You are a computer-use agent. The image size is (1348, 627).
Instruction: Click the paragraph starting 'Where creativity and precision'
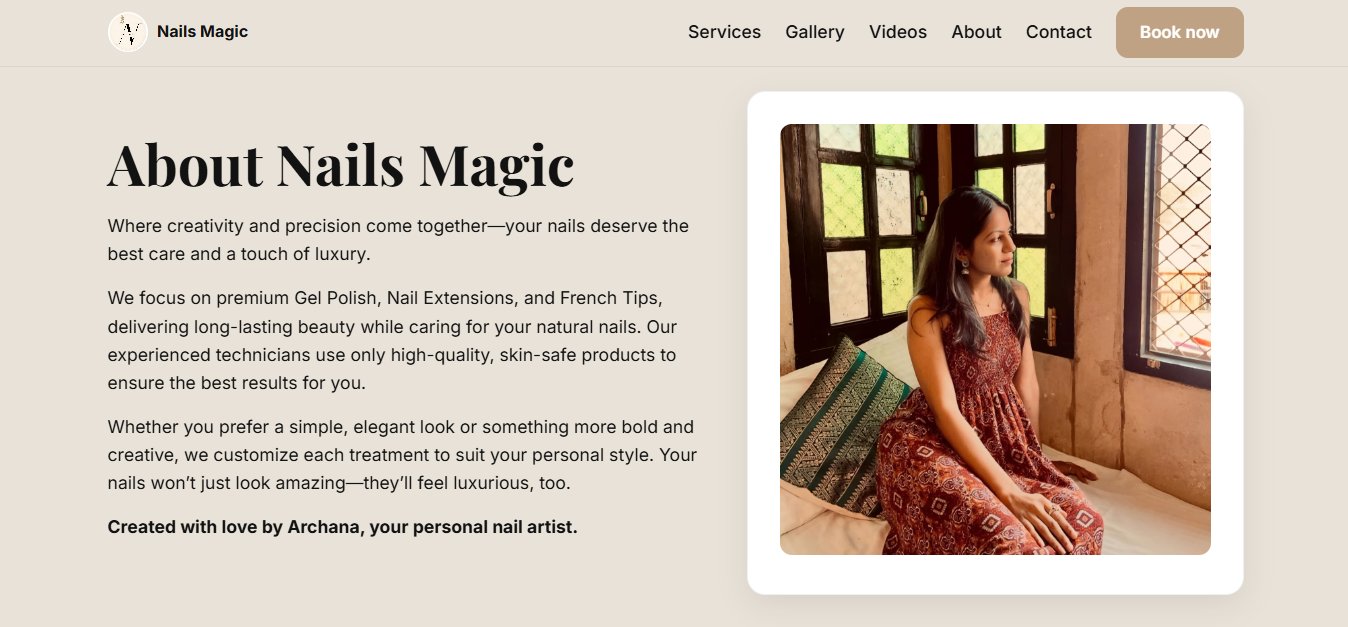point(398,240)
